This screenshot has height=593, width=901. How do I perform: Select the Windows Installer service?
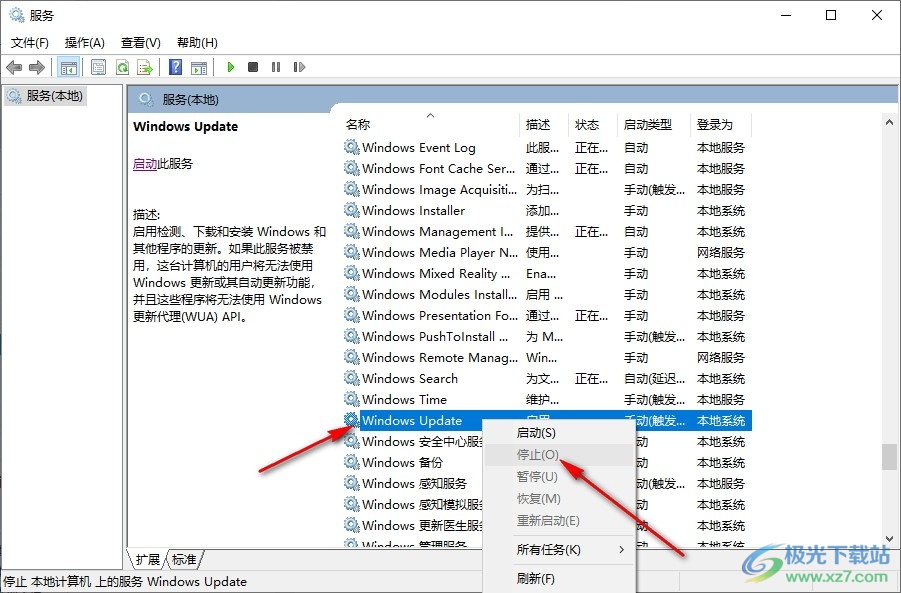[413, 211]
